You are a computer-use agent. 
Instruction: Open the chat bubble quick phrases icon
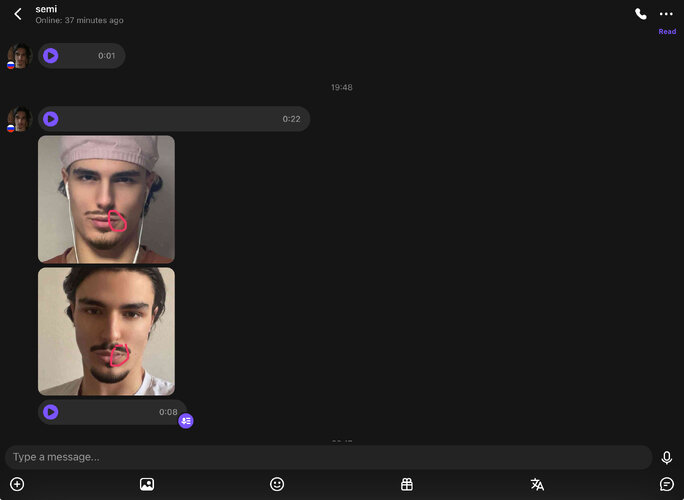coord(667,484)
